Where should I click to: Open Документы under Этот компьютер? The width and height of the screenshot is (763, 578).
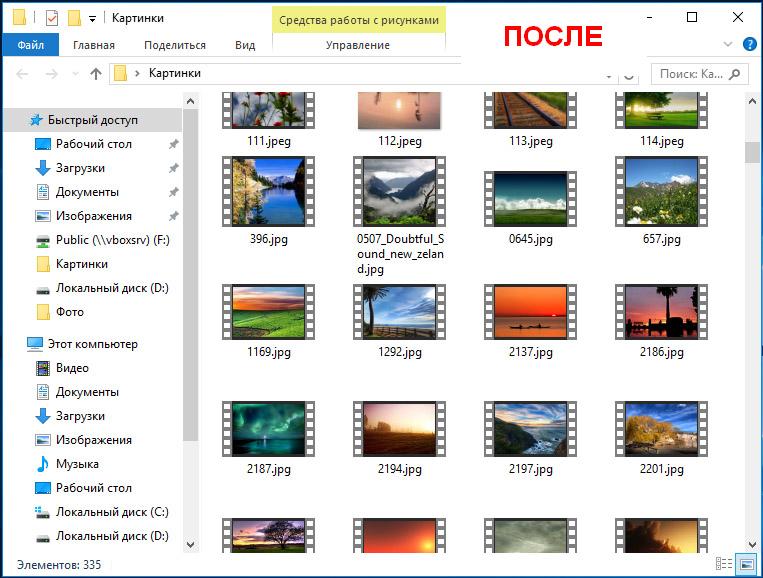tap(87, 392)
